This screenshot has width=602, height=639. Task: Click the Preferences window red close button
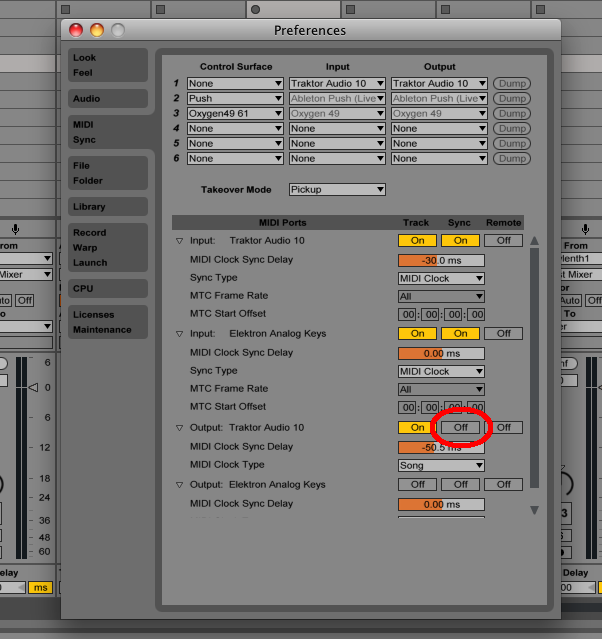[x=78, y=30]
